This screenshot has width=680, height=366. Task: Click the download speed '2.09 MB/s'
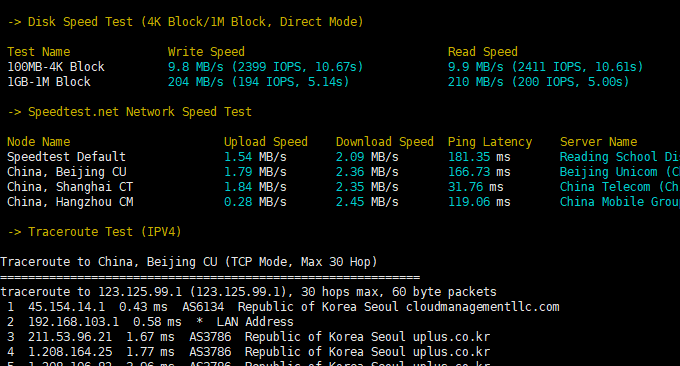(367, 157)
